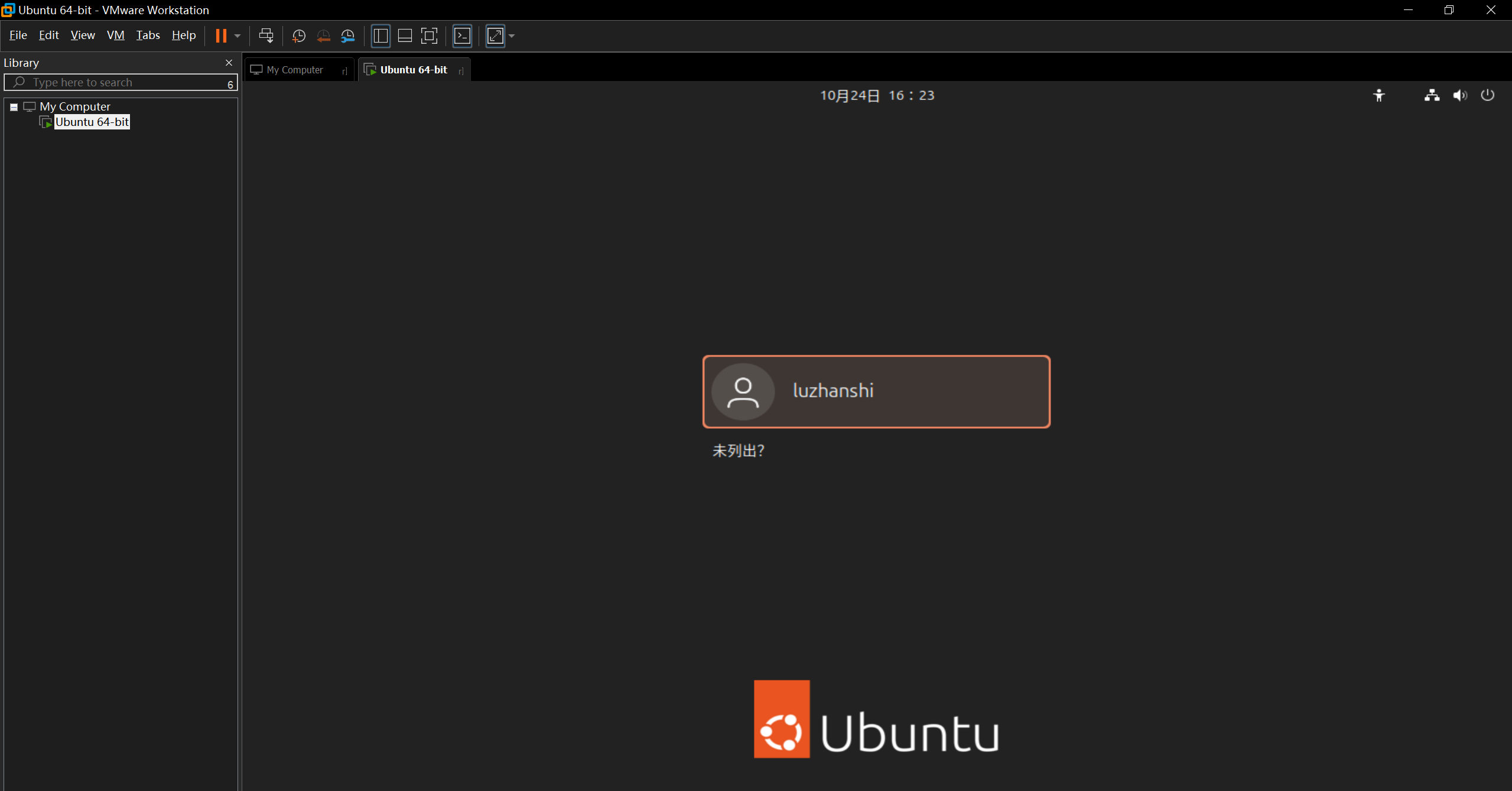
Task: Toggle the console view button
Action: pos(462,36)
